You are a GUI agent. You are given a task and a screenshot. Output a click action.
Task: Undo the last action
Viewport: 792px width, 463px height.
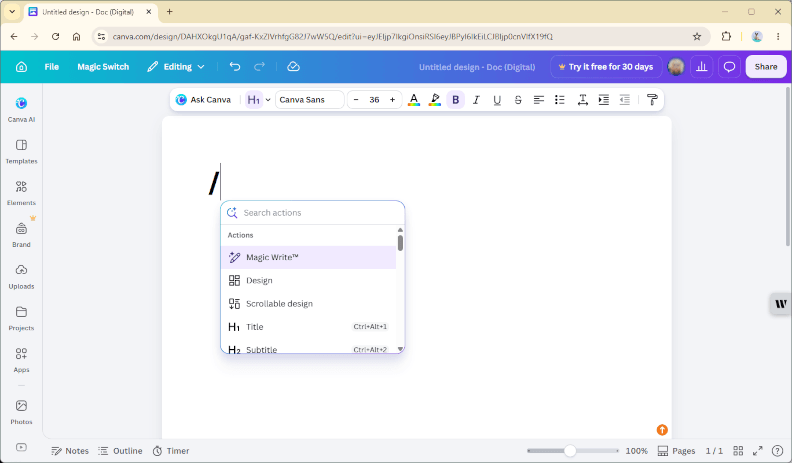235,67
